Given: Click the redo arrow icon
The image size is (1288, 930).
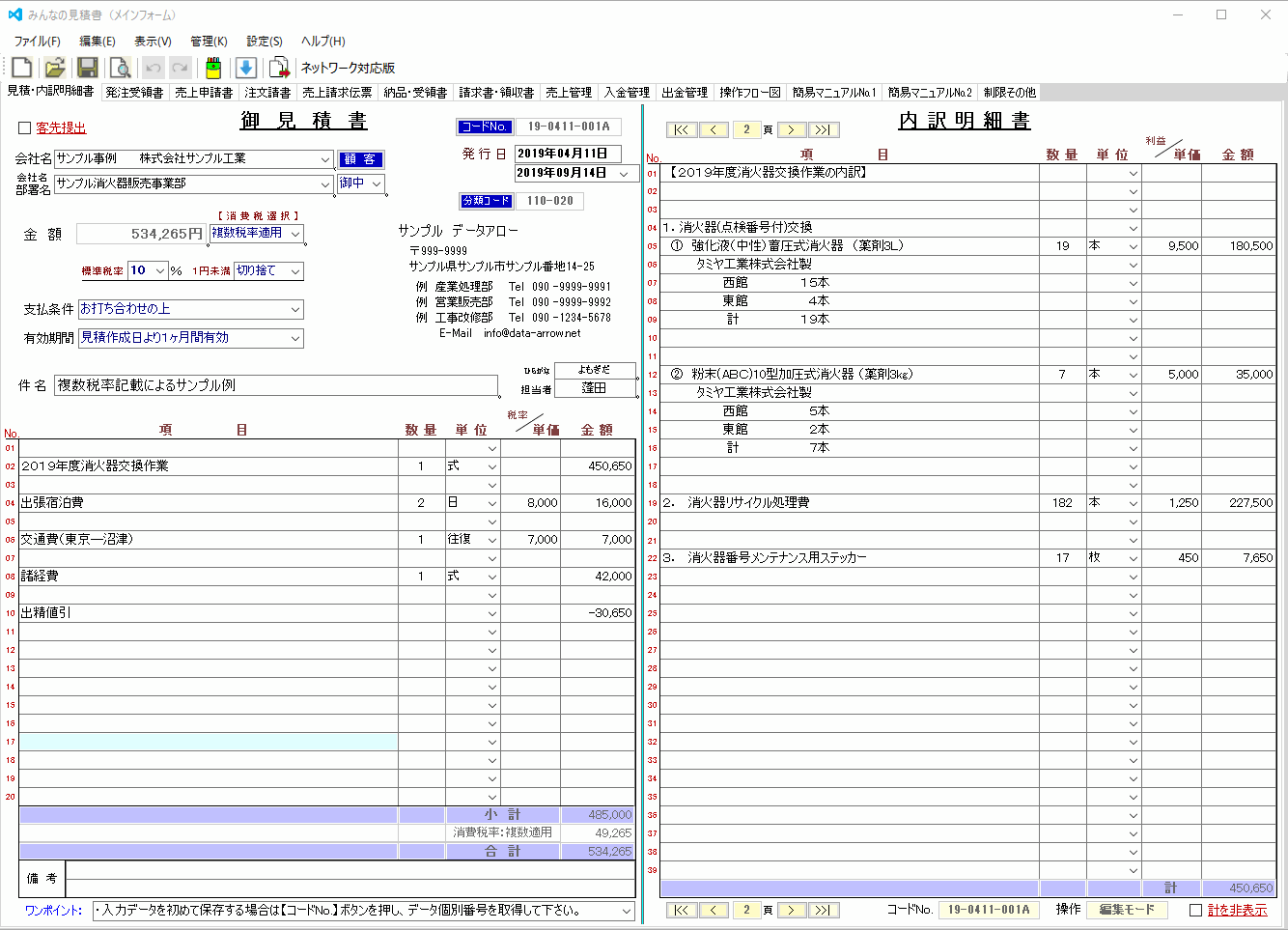Looking at the screenshot, I should 180,68.
